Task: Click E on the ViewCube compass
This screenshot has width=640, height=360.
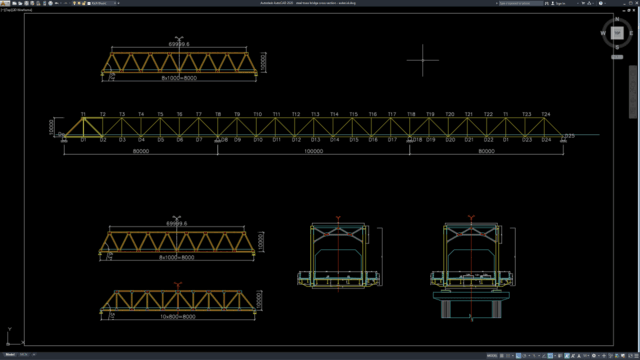Action: [x=631, y=33]
